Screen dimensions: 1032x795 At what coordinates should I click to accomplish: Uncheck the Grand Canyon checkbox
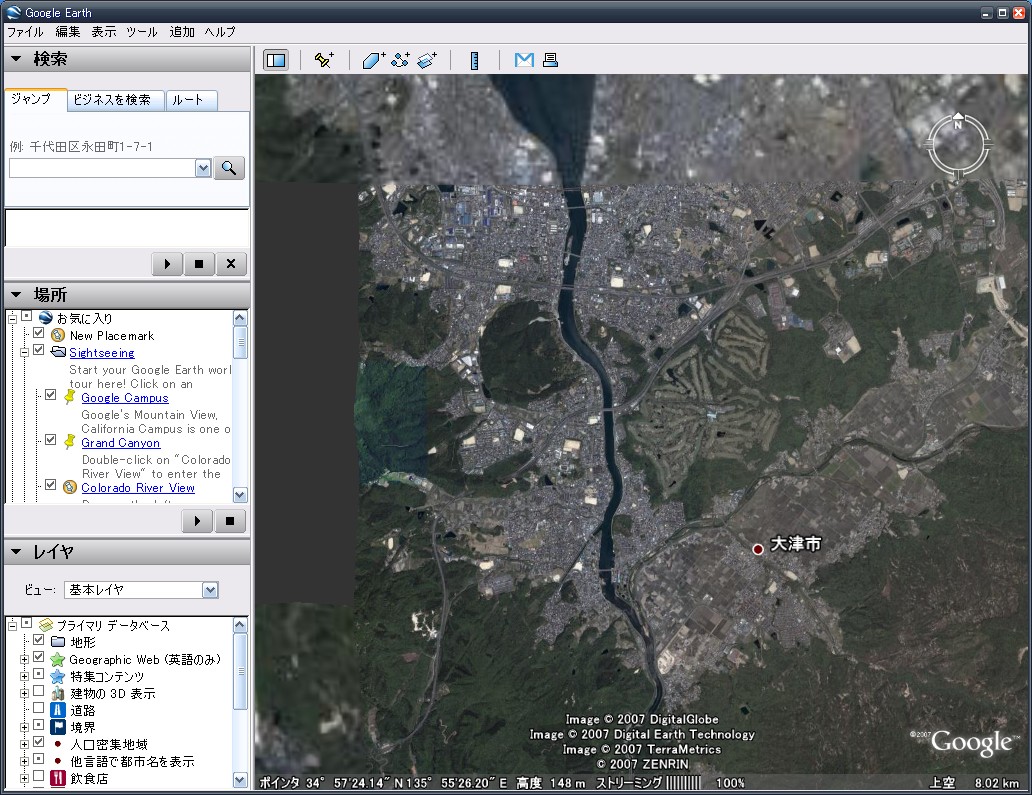pyautogui.click(x=51, y=440)
